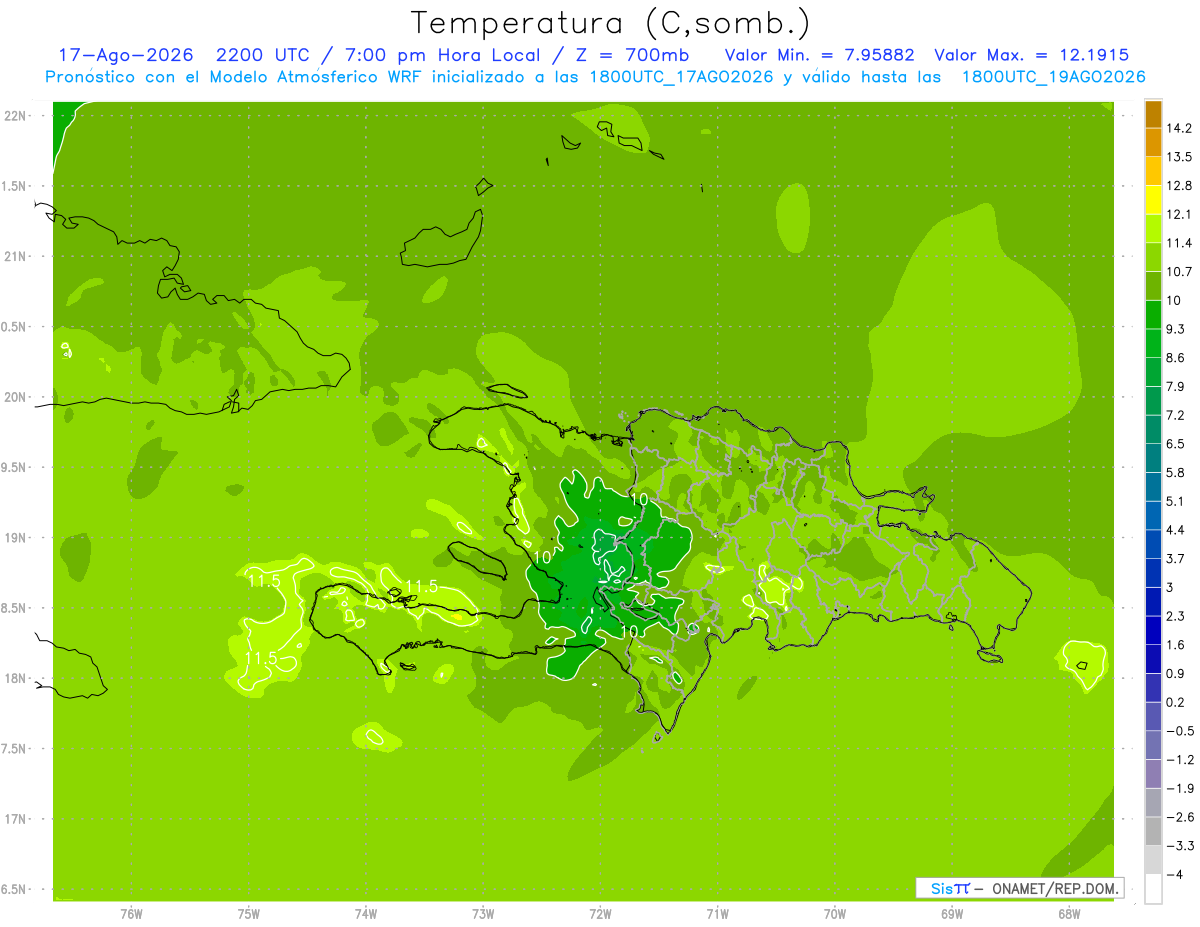Click the '70W' longitude label
Viewport: 1200px width, 927px height.
pyautogui.click(x=835, y=914)
